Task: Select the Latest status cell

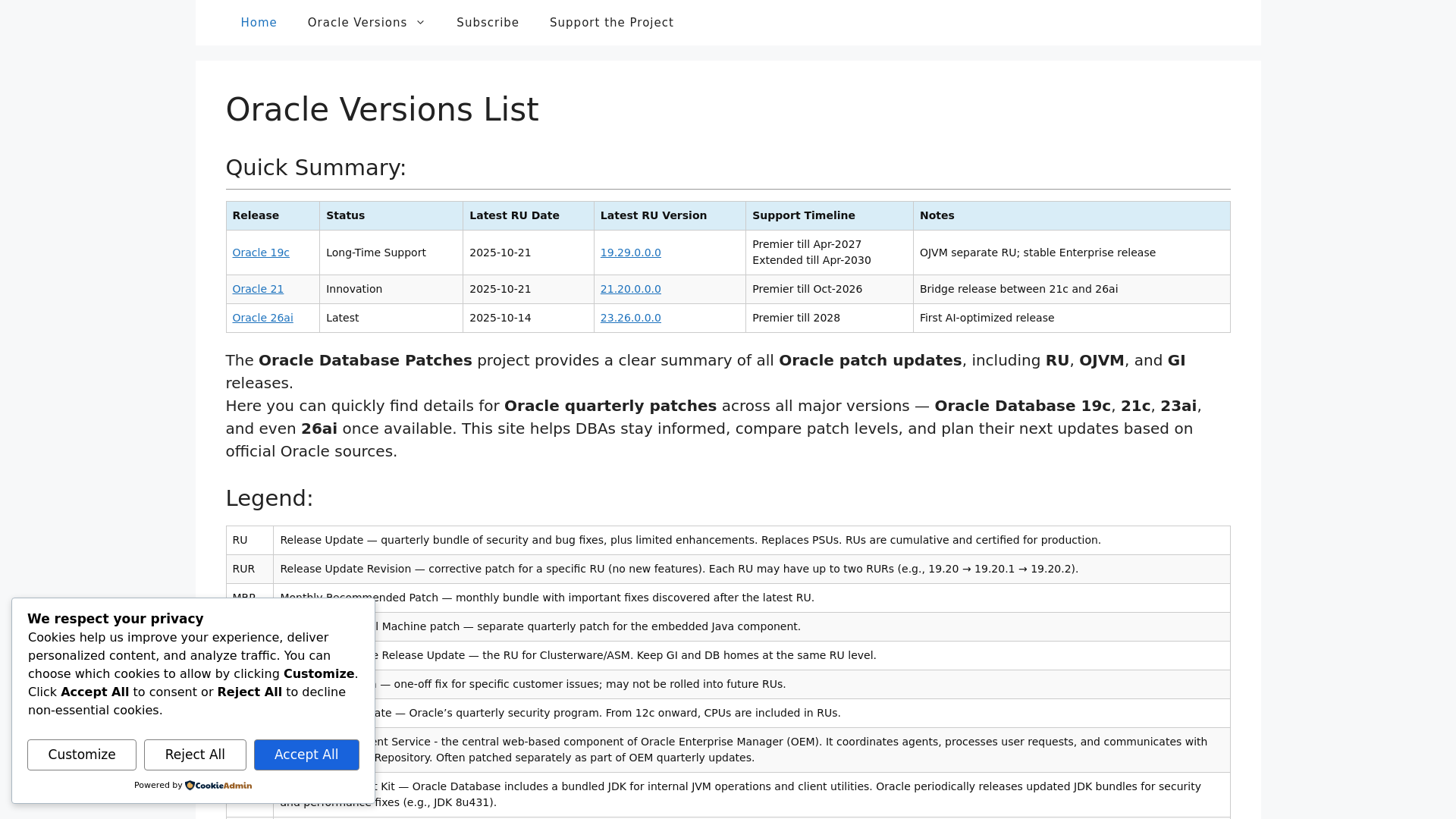Action: 391,318
